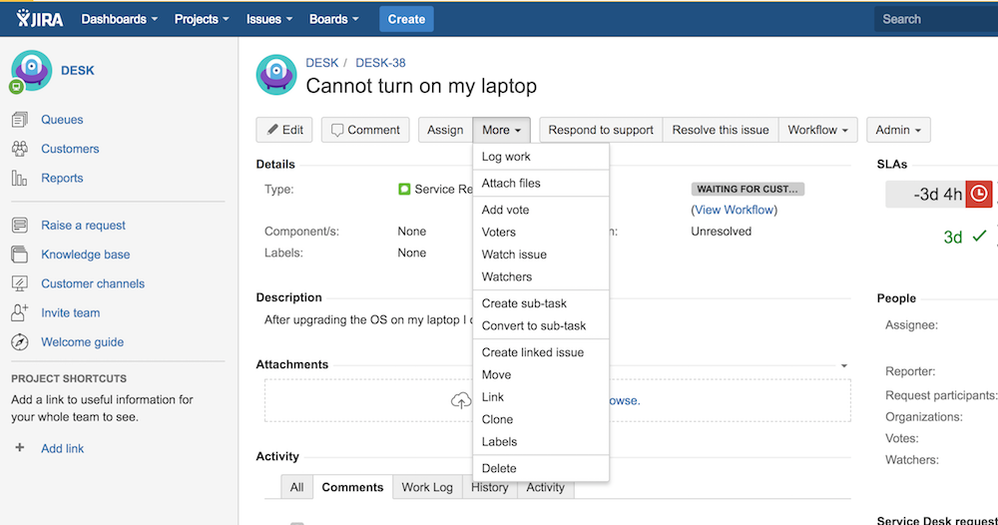Image resolution: width=998 pixels, height=525 pixels.
Task: Choose Voters in the menu
Action: point(541,232)
